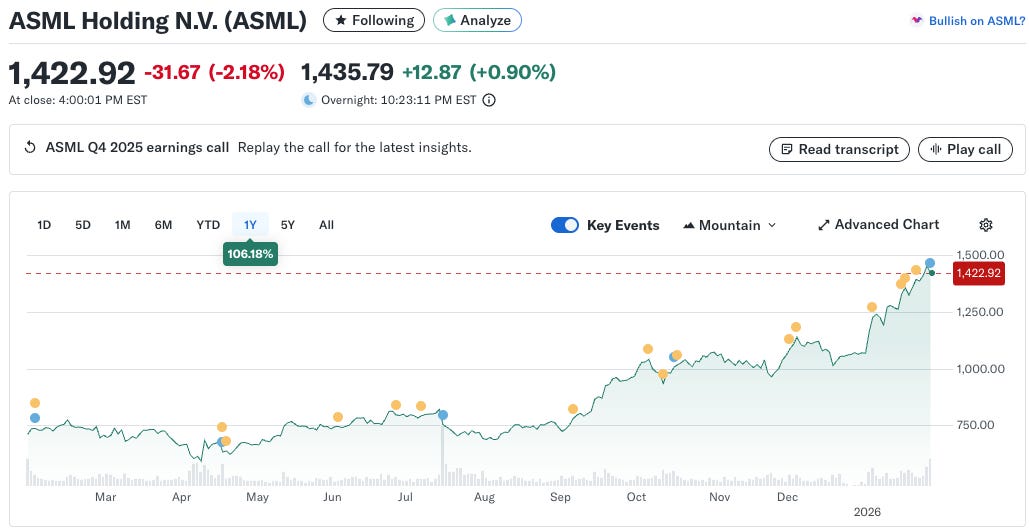
Task: Open chart settings gear icon
Action: [986, 225]
